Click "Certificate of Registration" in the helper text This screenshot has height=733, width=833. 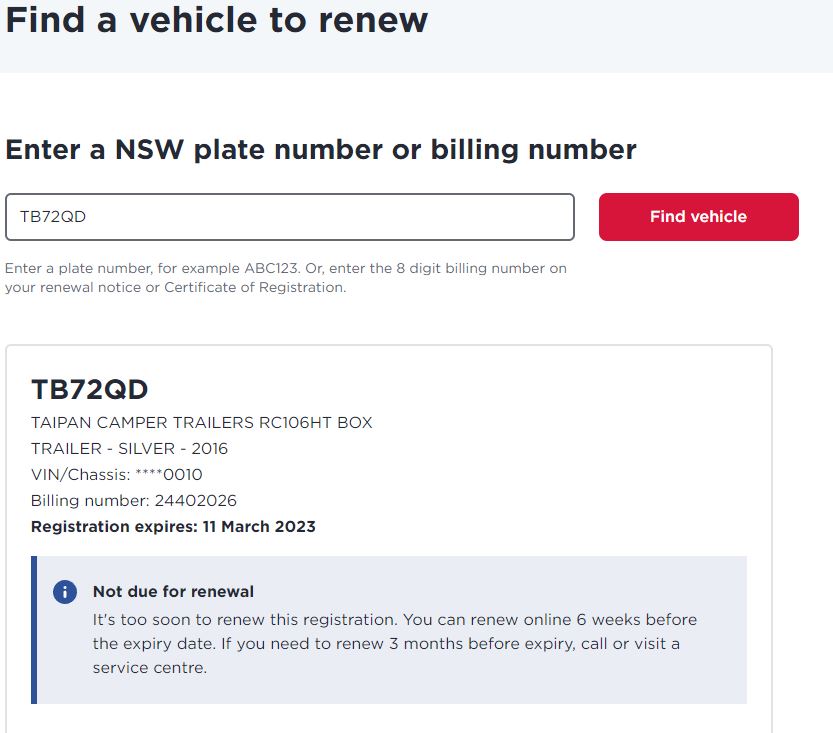pyautogui.click(x=253, y=288)
